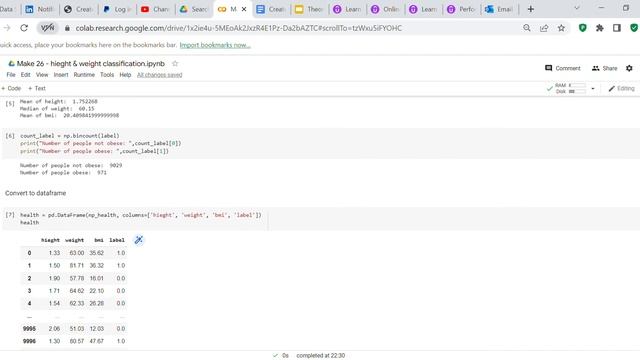Image resolution: width=640 pixels, height=360 pixels.
Task: Click the weight value 81.71 in row 1
Action: [x=77, y=266]
